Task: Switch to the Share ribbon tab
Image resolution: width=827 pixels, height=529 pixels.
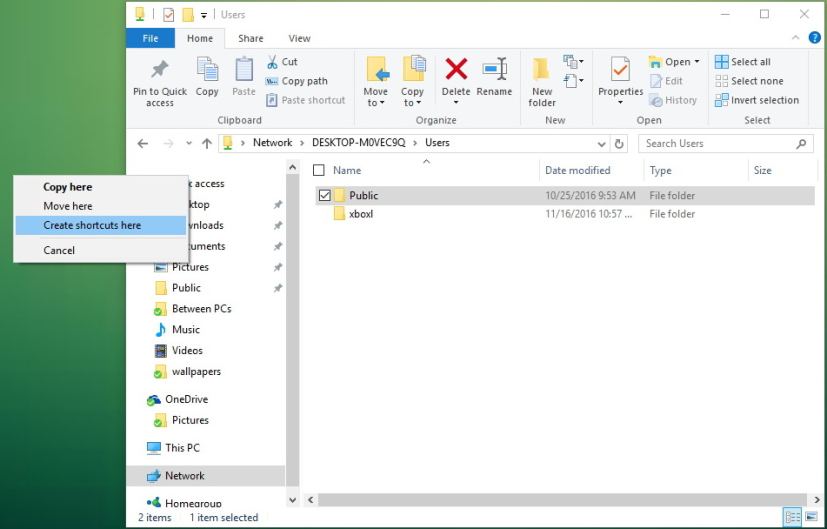Action: [251, 38]
